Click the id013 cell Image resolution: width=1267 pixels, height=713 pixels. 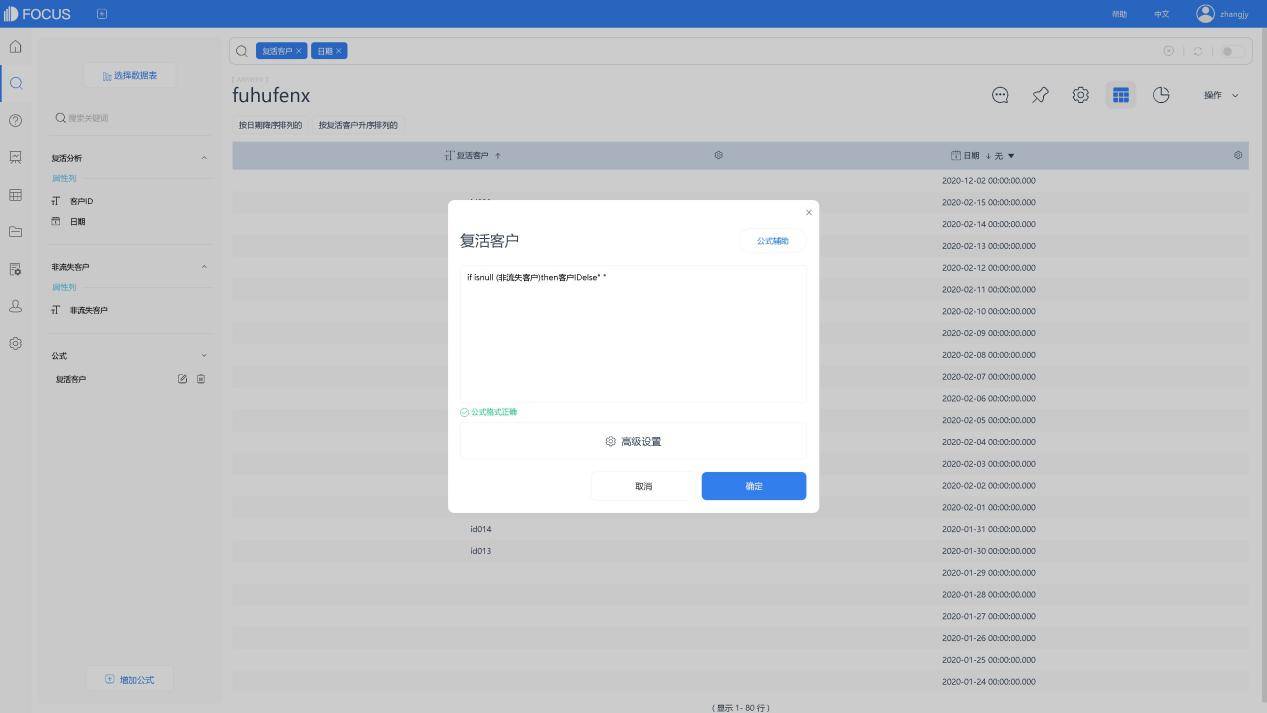(481, 551)
